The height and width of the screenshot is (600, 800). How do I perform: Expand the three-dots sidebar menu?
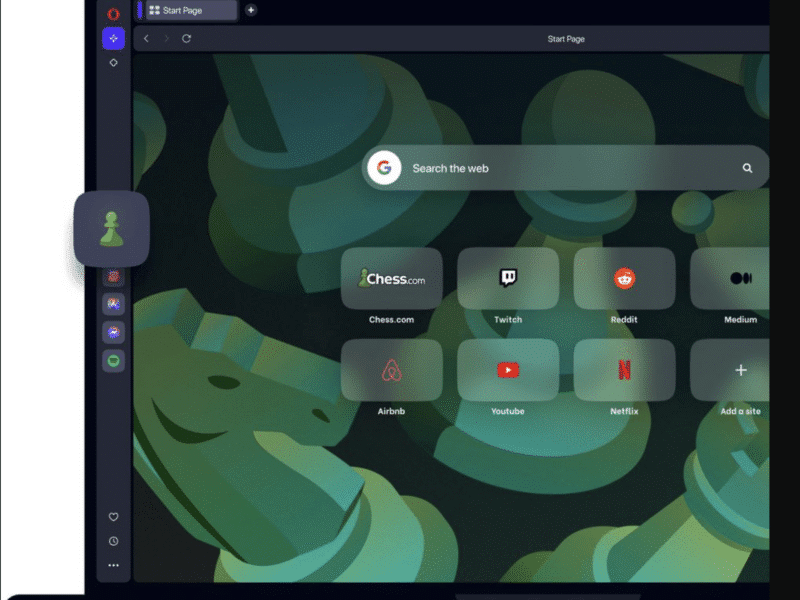pyautogui.click(x=113, y=565)
